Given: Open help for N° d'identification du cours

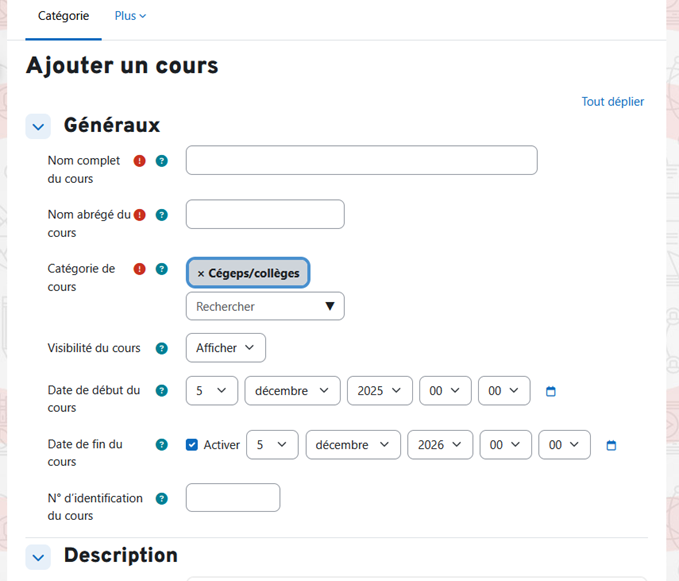Looking at the screenshot, I should tap(162, 499).
